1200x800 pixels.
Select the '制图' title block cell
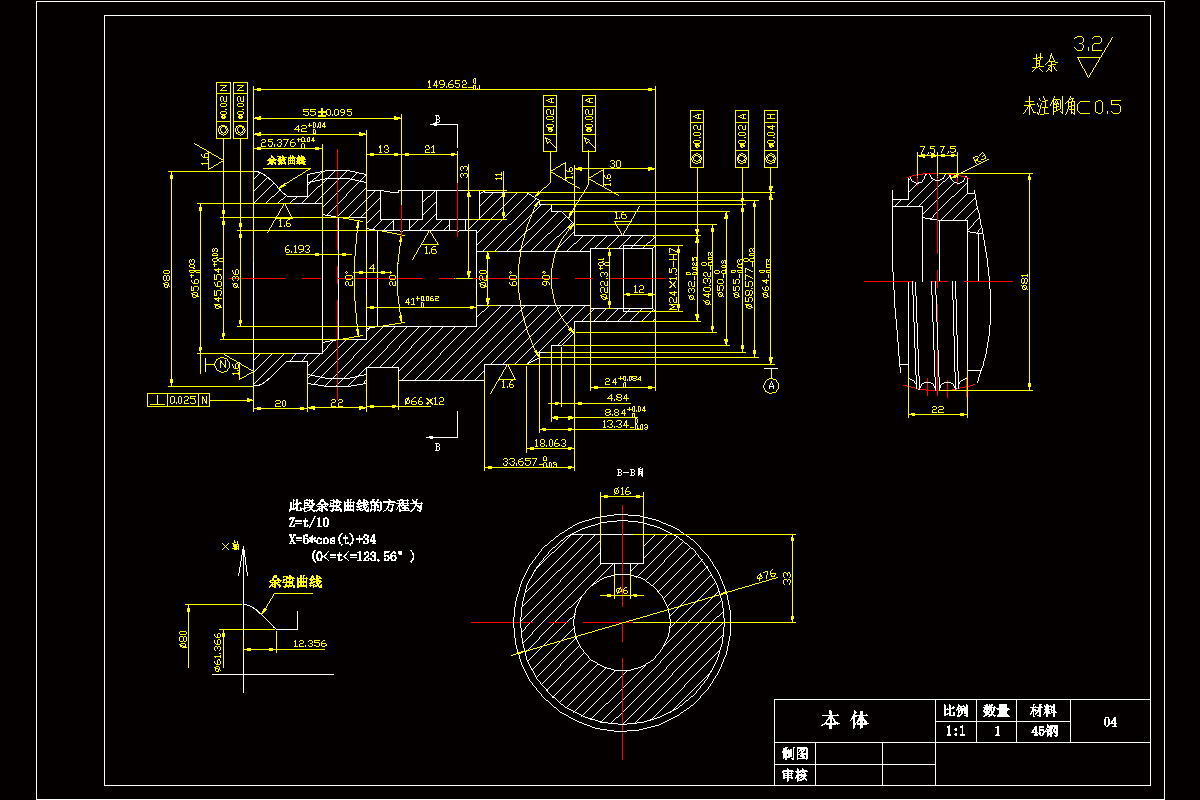[x=796, y=754]
